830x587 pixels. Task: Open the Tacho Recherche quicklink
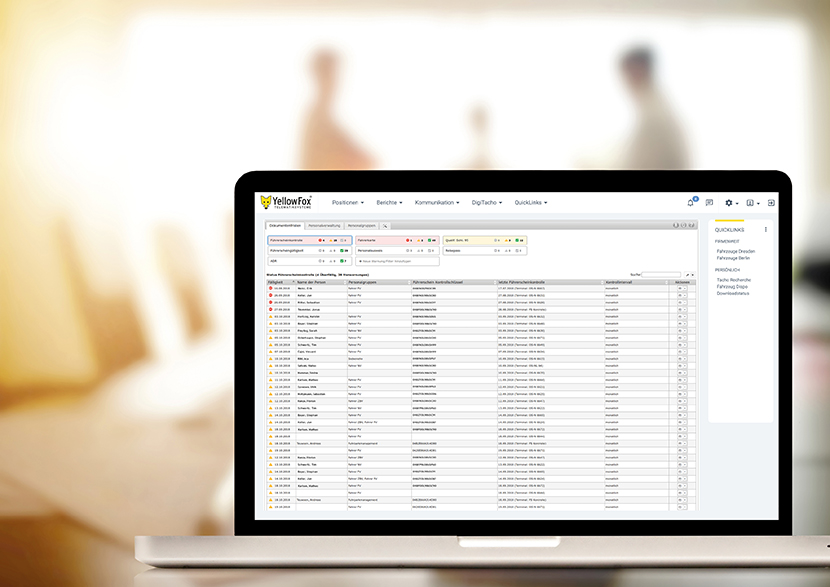[x=736, y=280]
